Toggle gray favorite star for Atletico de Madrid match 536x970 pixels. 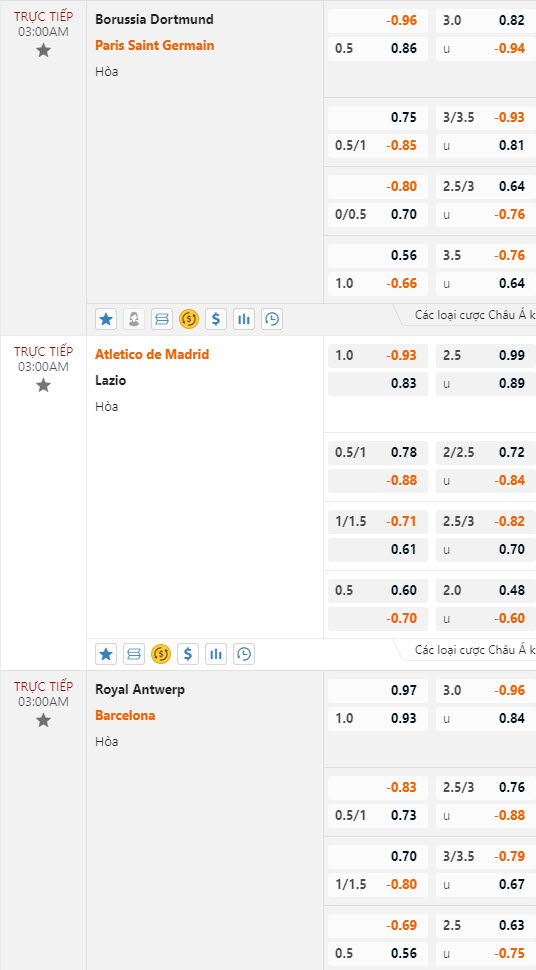(x=43, y=385)
